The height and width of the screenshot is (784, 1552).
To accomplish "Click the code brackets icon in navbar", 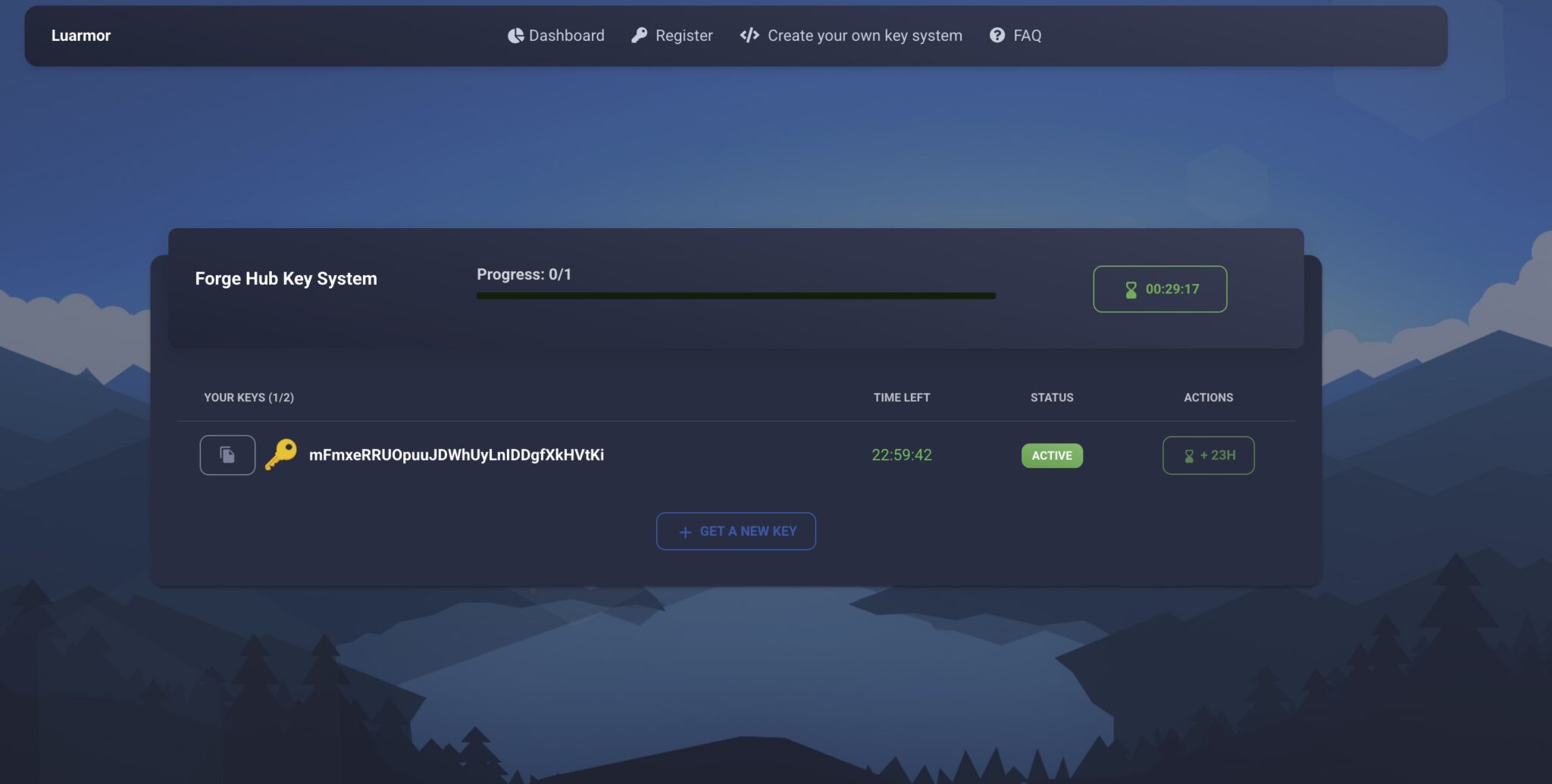I will pos(749,36).
